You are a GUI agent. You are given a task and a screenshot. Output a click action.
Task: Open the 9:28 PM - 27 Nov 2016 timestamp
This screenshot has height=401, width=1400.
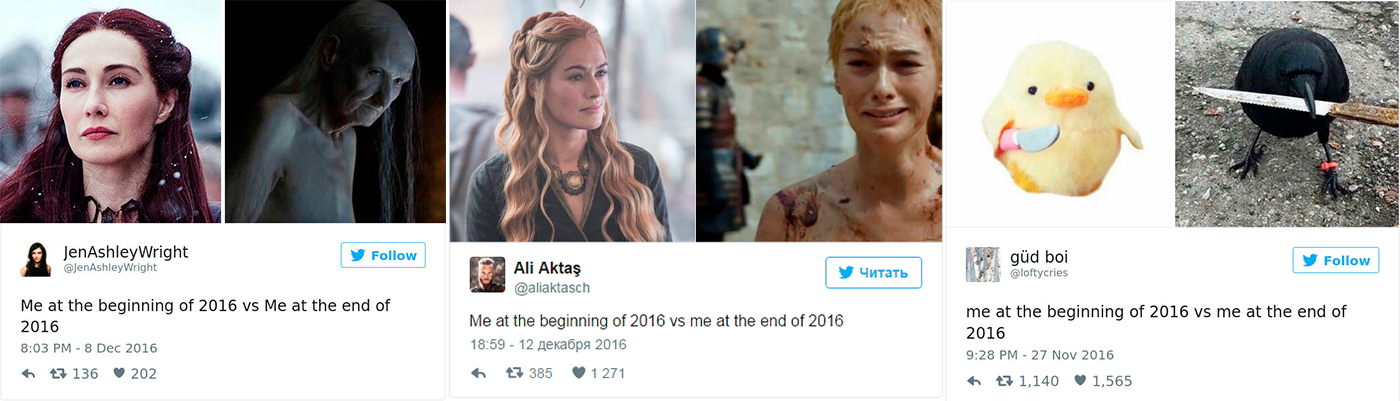pyautogui.click(x=1040, y=355)
